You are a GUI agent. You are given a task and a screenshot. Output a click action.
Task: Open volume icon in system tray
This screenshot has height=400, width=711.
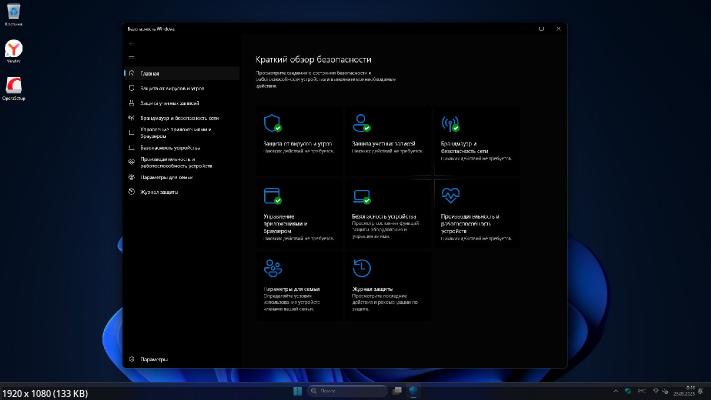coord(665,391)
